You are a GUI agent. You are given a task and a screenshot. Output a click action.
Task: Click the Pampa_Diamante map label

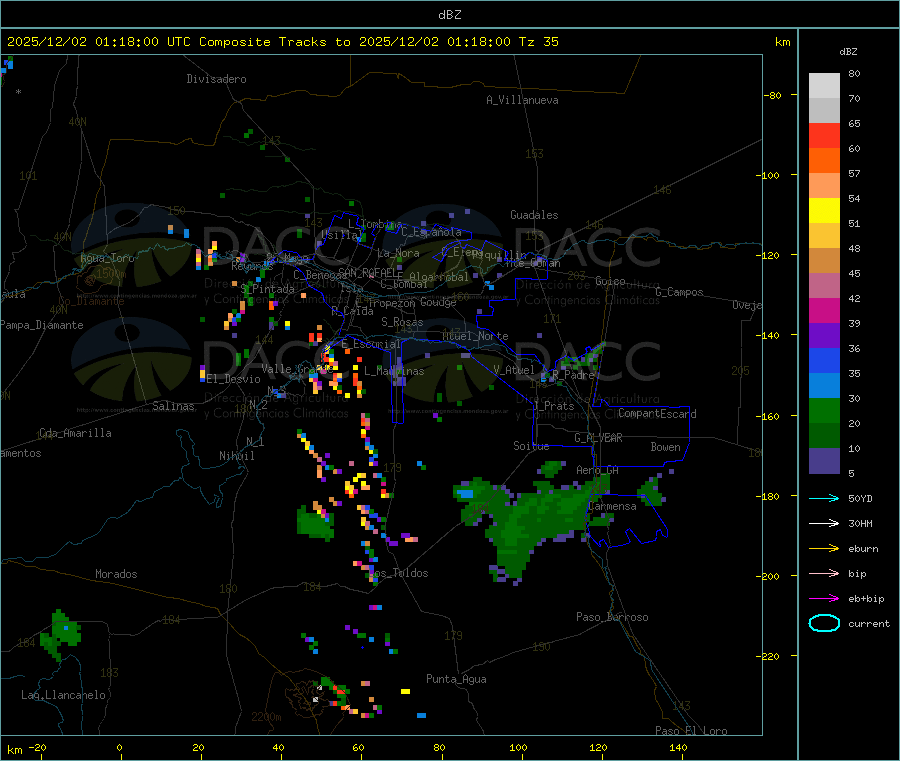click(x=42, y=325)
